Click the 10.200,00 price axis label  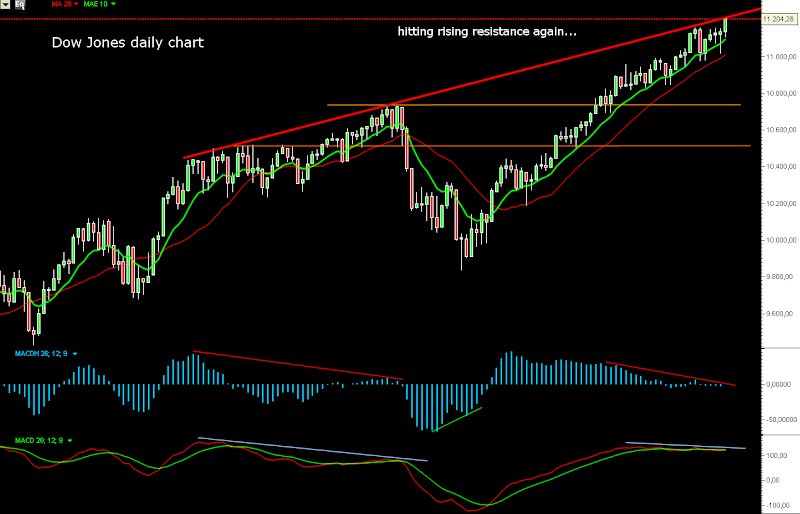click(781, 204)
